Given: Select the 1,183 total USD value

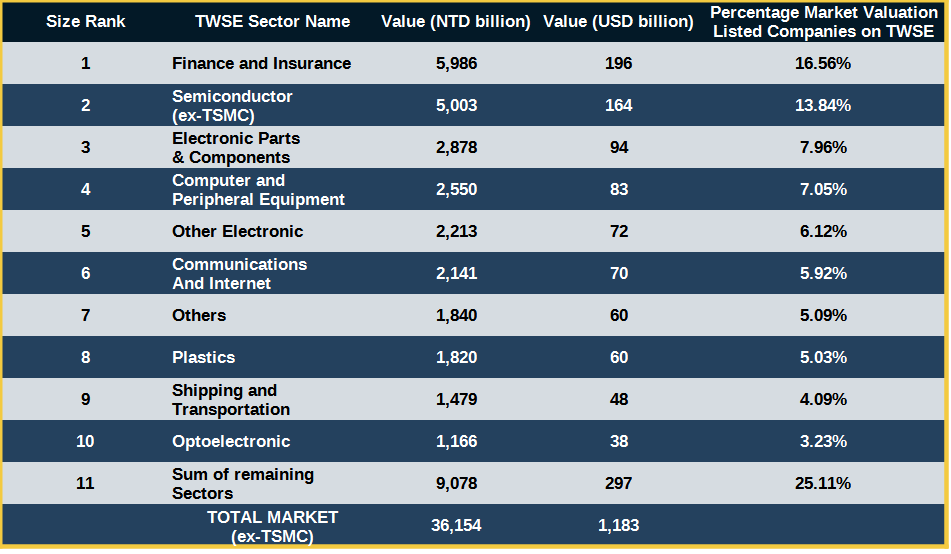Looking at the screenshot, I should click(x=618, y=525).
